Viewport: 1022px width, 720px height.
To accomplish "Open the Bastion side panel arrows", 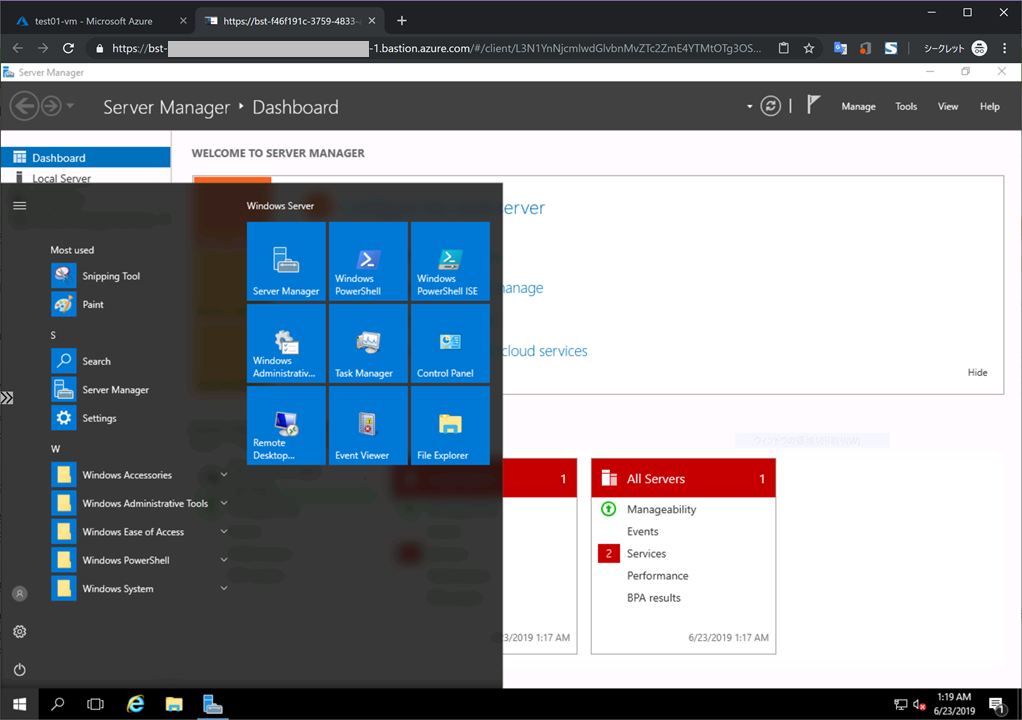I will point(7,398).
